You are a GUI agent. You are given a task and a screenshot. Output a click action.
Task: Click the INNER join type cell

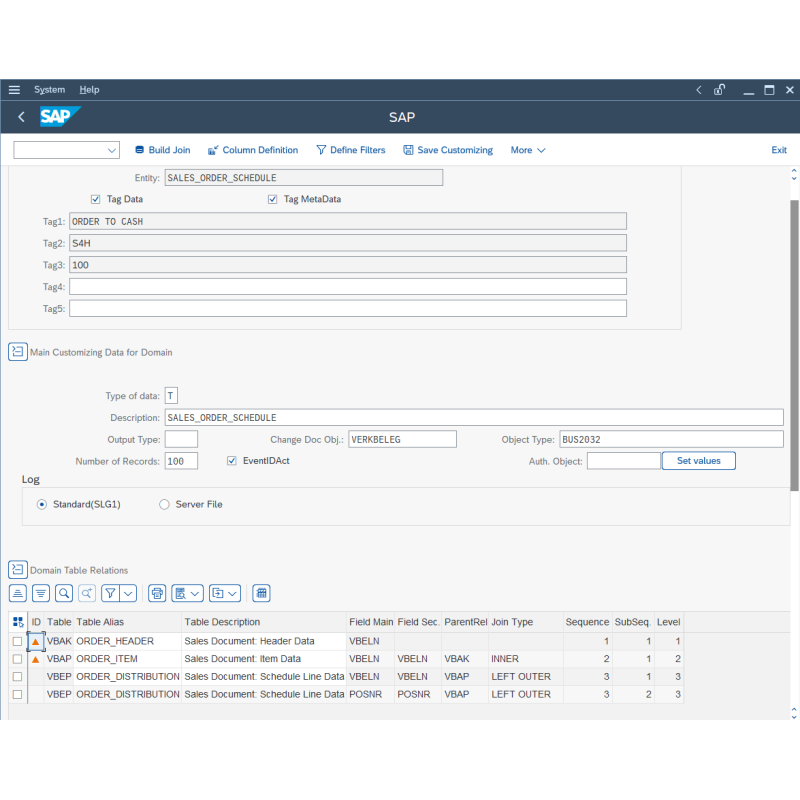(526, 659)
